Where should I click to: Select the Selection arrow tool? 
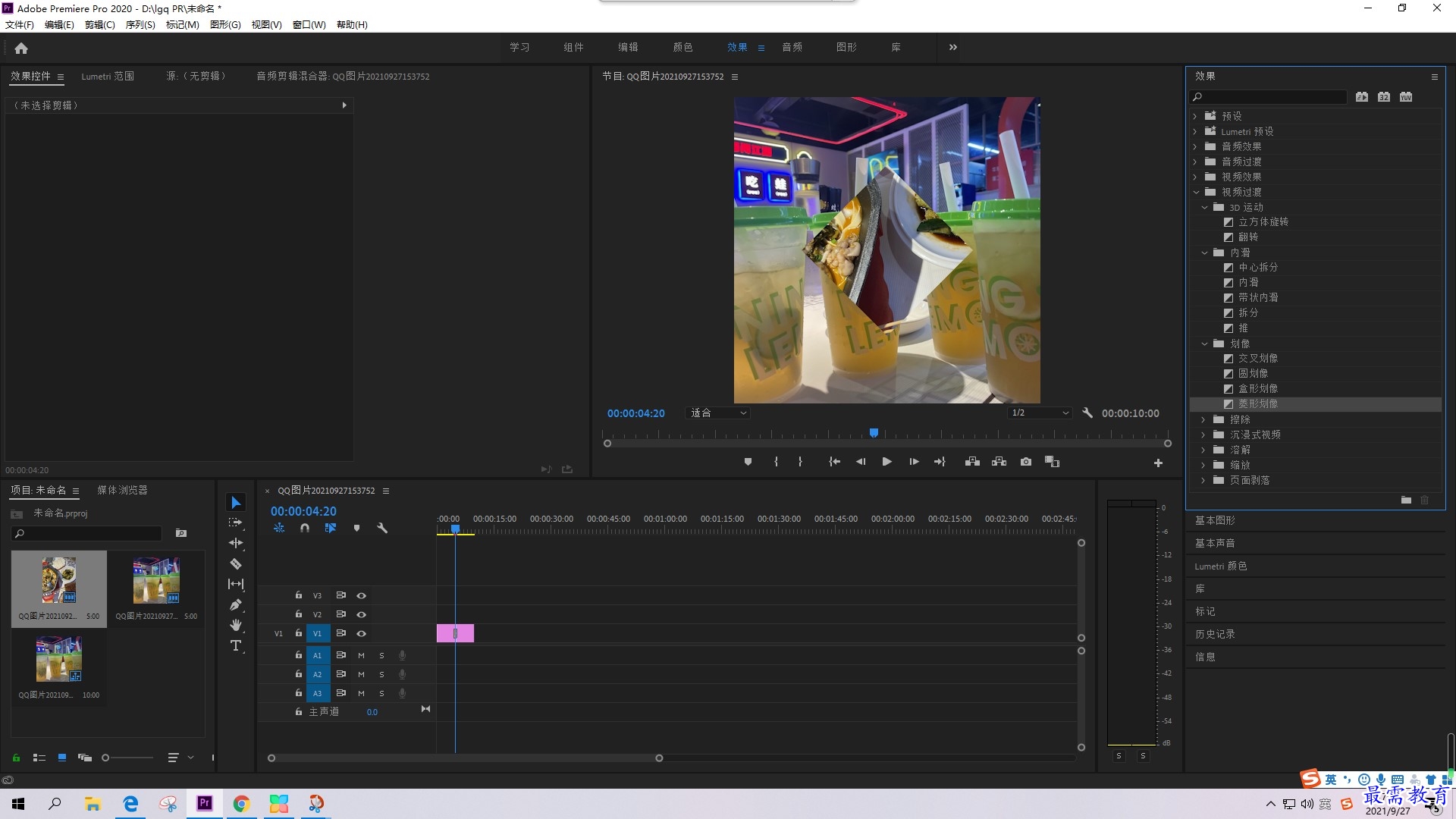pos(236,503)
